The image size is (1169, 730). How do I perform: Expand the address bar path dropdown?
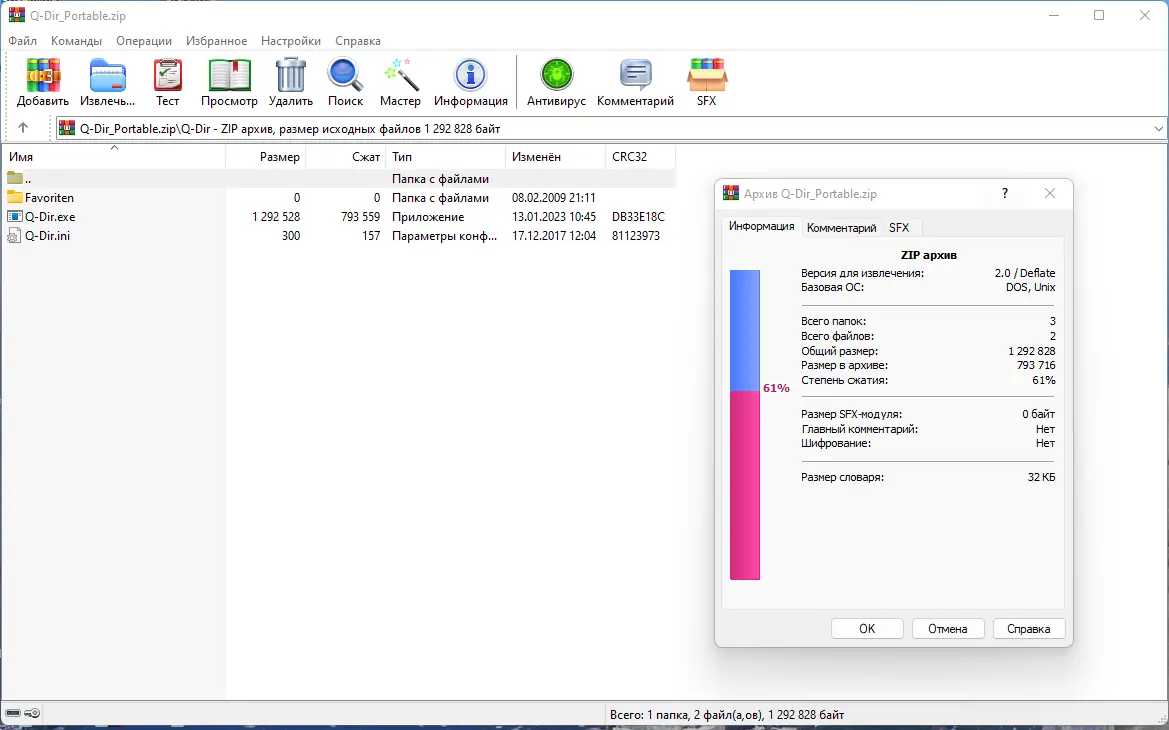click(x=1159, y=128)
